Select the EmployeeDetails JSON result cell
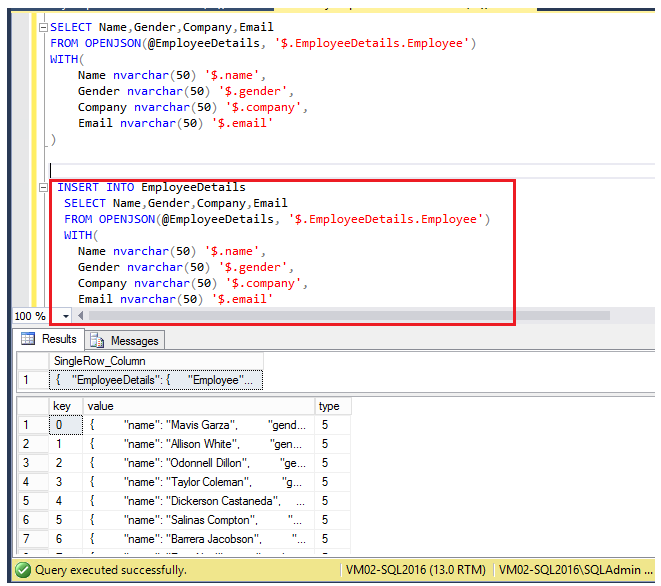 pos(156,380)
